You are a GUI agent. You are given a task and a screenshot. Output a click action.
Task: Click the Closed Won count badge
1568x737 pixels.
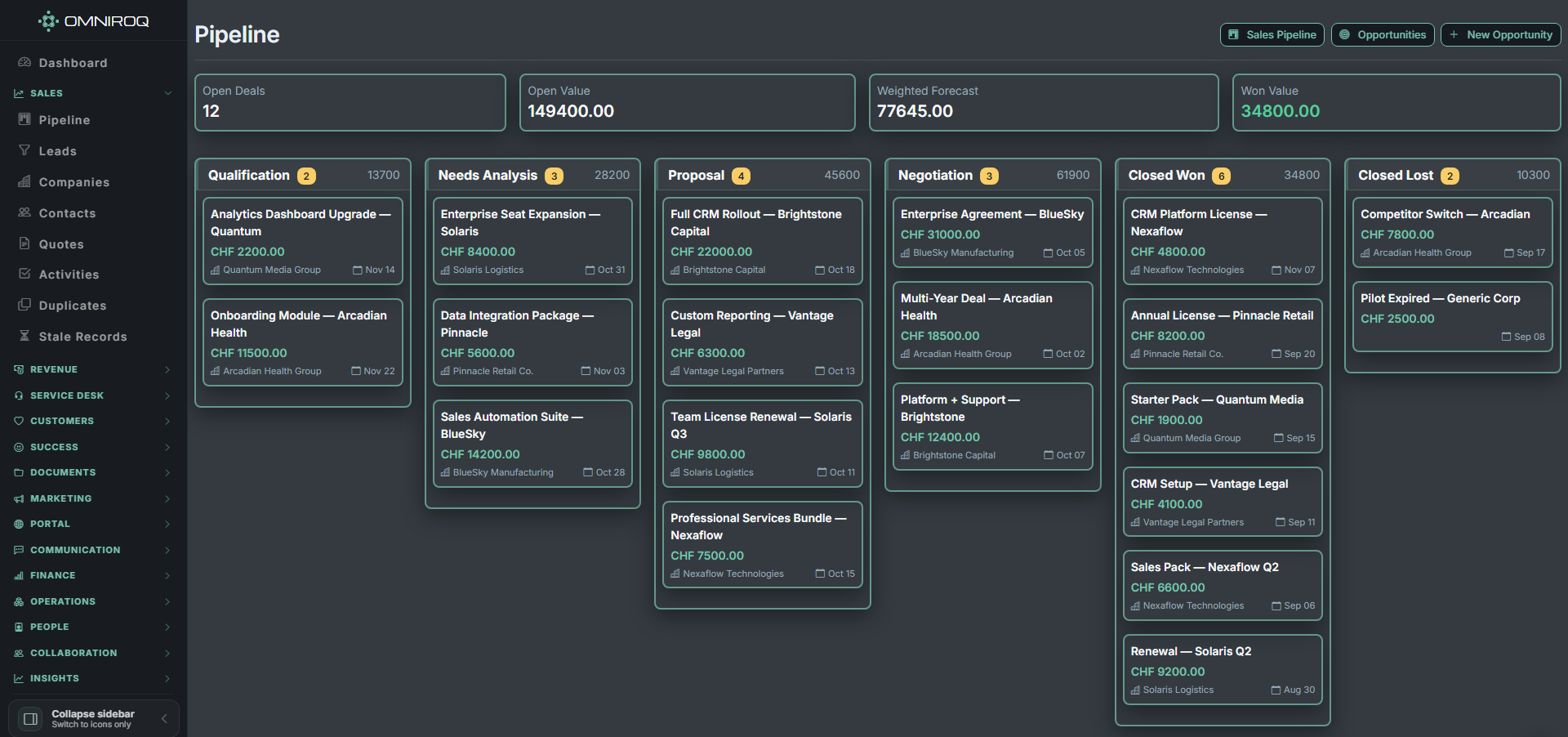click(x=1222, y=176)
